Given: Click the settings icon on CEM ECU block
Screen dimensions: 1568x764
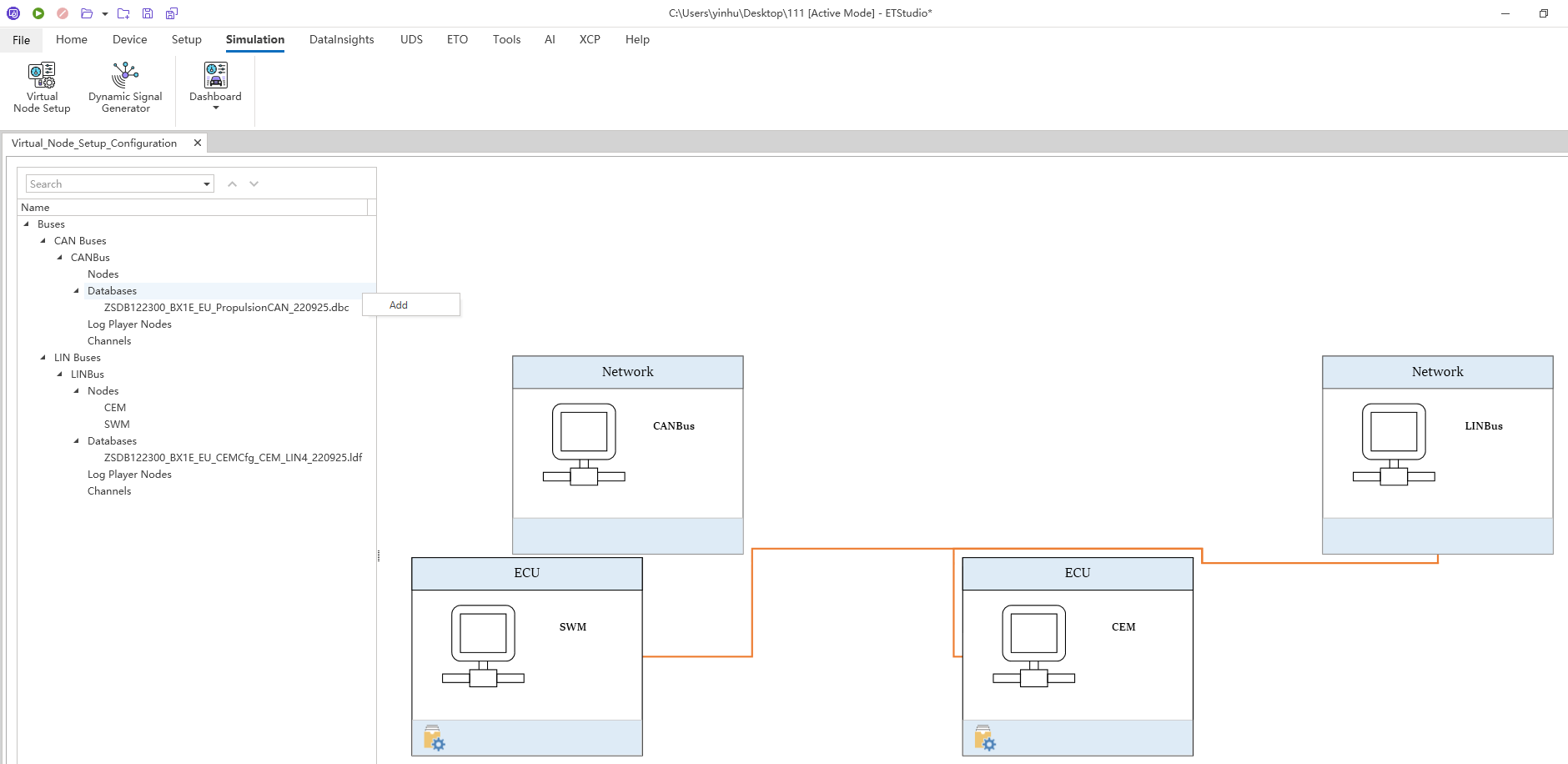Looking at the screenshot, I should pyautogui.click(x=984, y=738).
